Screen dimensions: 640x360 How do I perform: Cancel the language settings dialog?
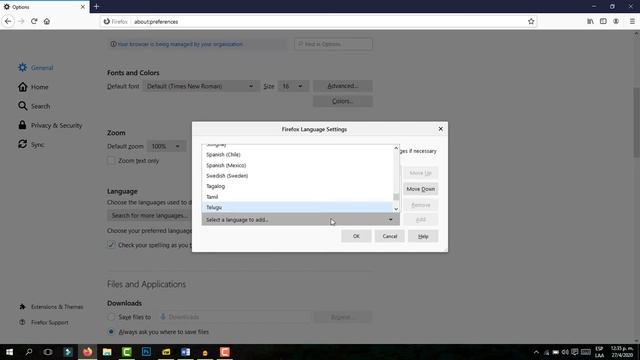click(x=389, y=236)
